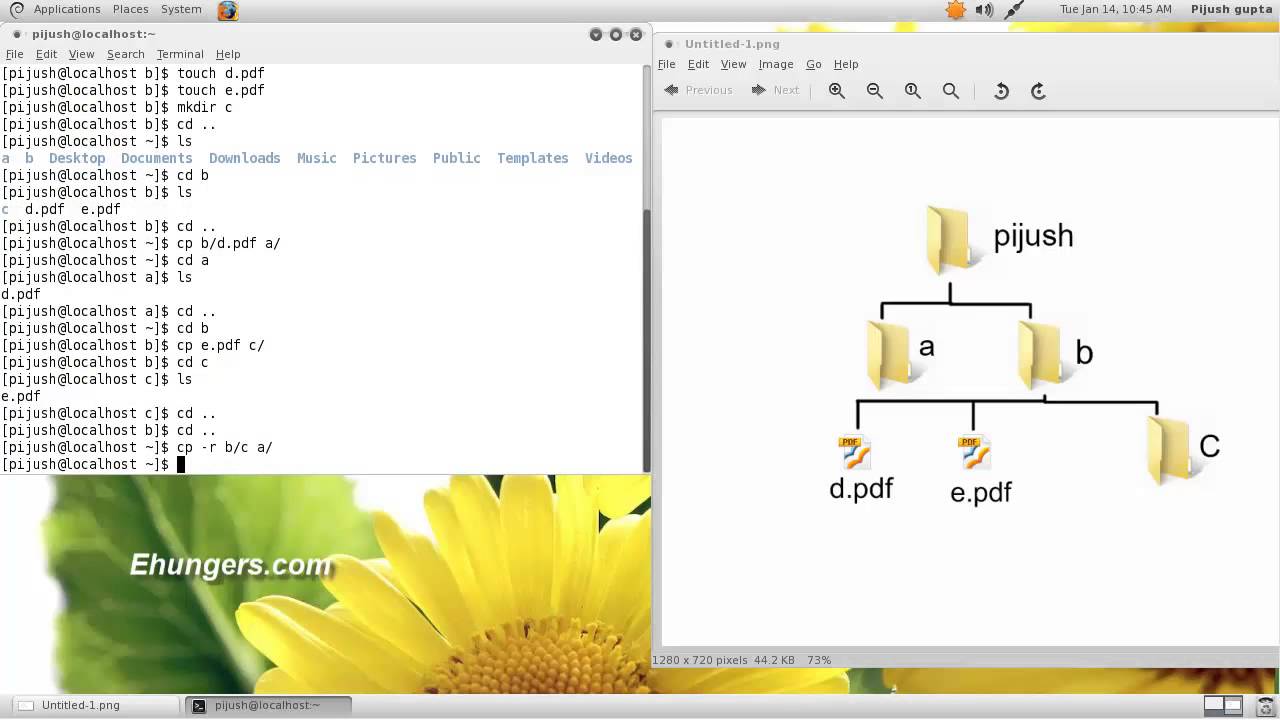
Task: Click Templates in the ls output
Action: [533, 158]
